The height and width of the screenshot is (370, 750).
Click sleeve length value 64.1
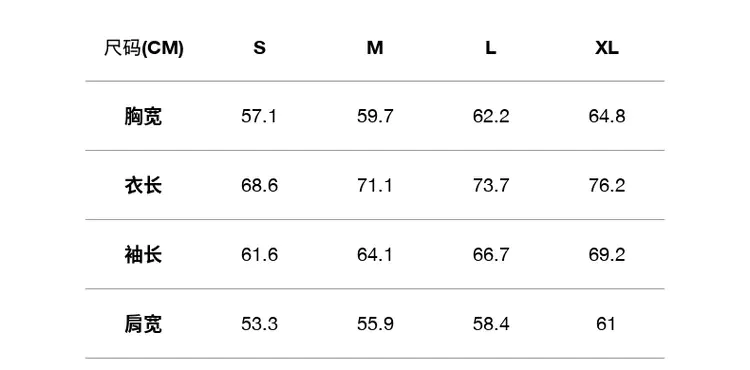(375, 255)
